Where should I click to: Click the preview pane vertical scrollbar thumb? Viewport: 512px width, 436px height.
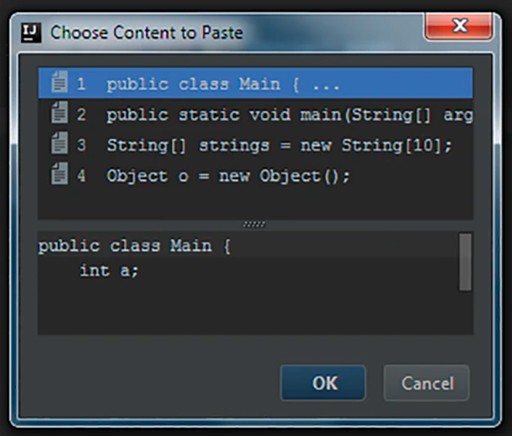[465, 262]
